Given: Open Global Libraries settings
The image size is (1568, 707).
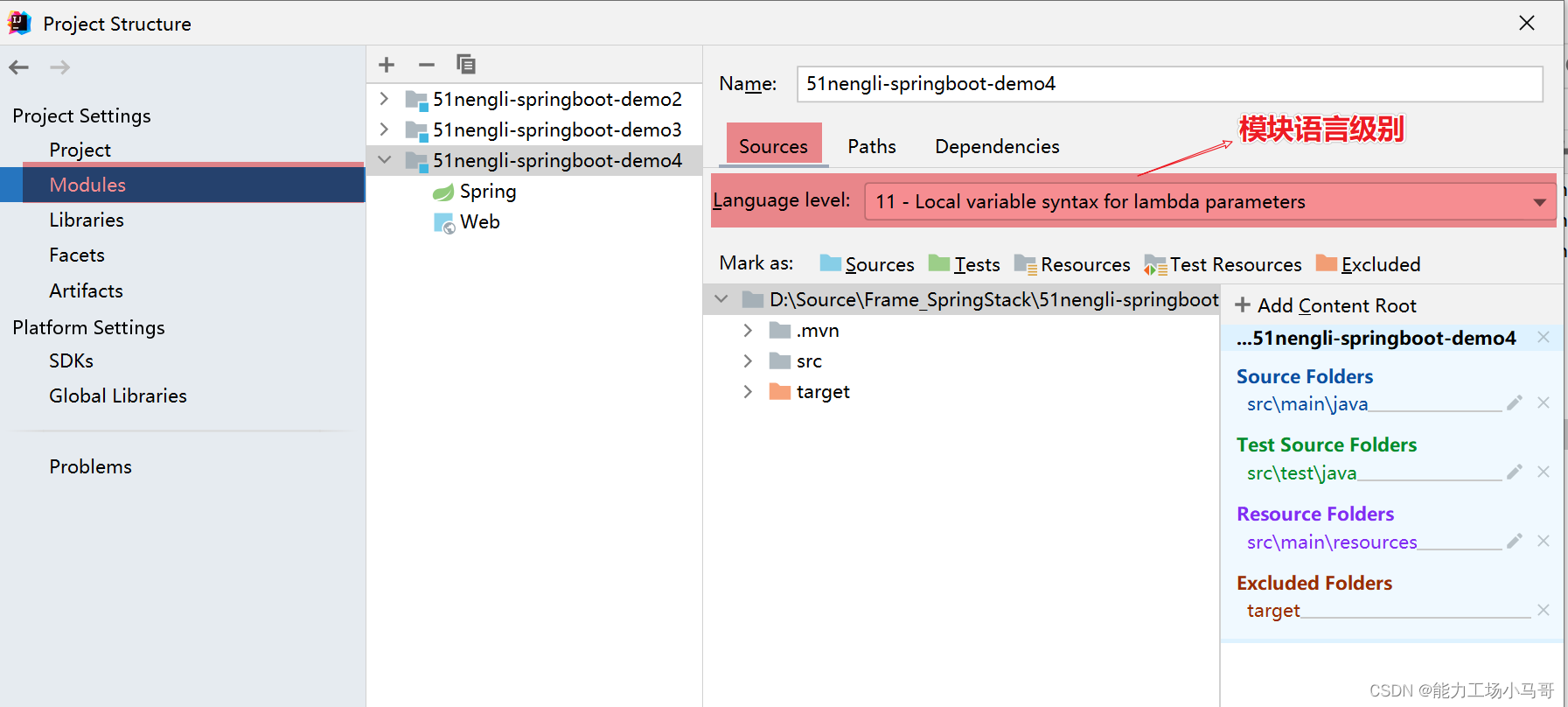Looking at the screenshot, I should pos(118,395).
